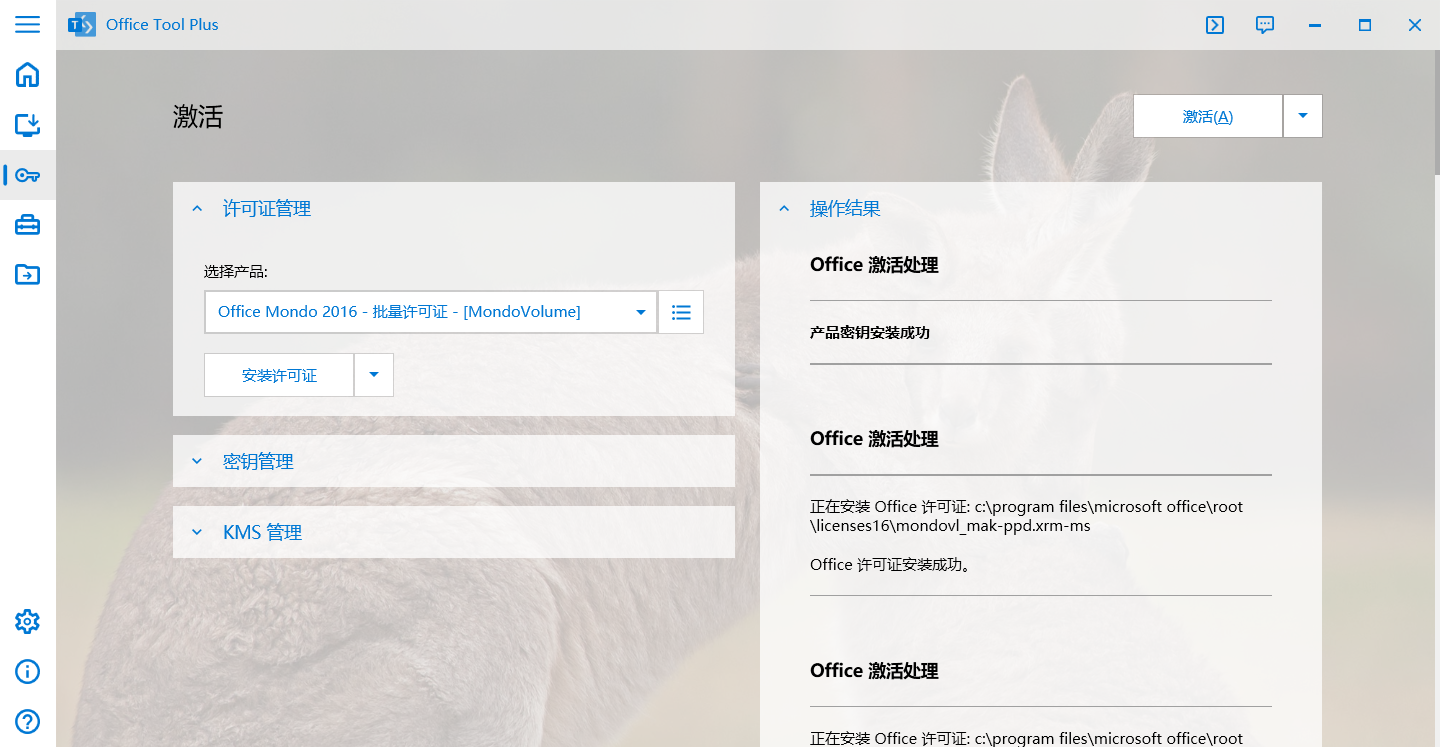Open the toolbox icon in the sidebar
Screen dimensions: 1440x747
pyautogui.click(x=27, y=225)
